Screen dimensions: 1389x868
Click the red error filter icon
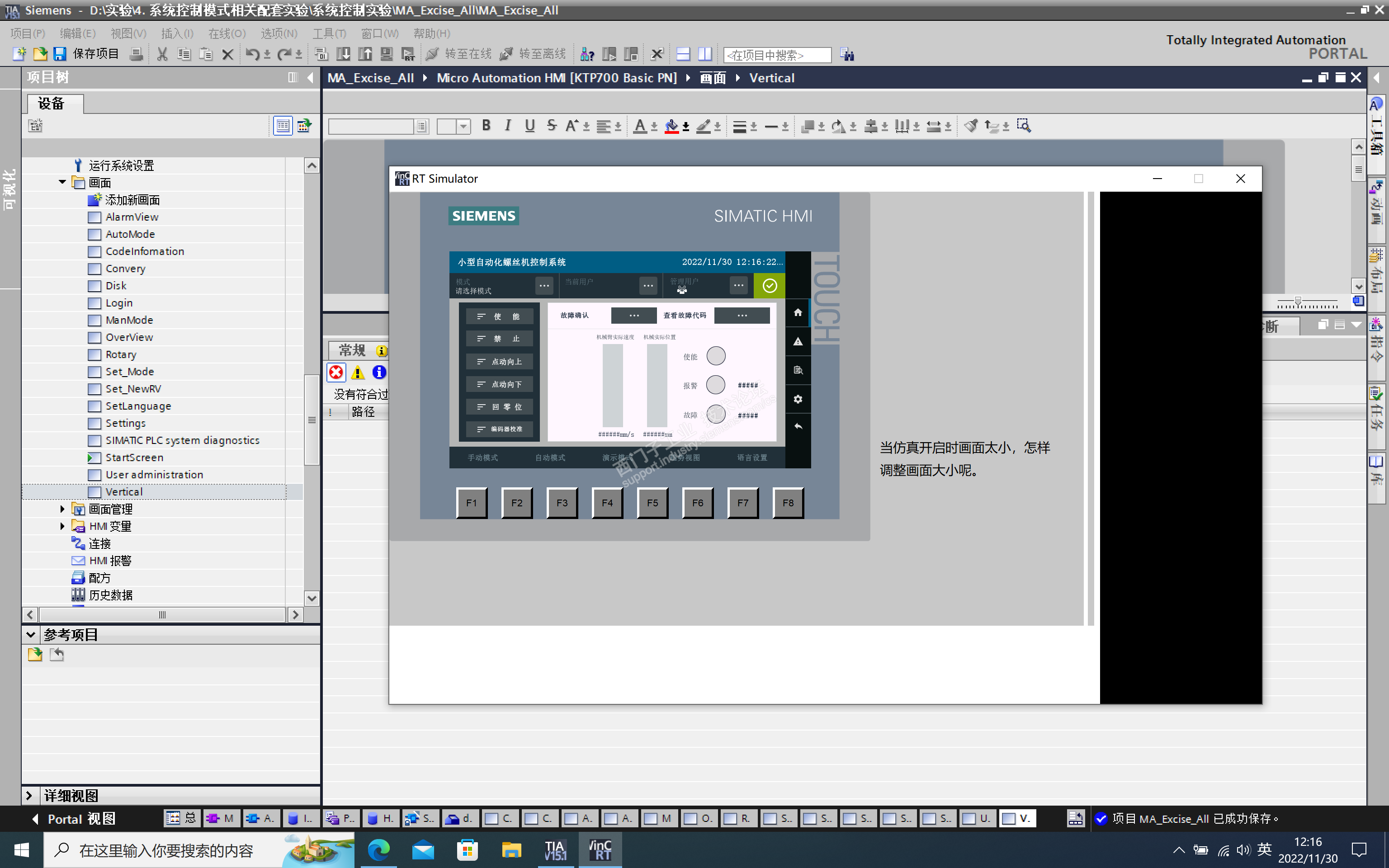tap(336, 373)
